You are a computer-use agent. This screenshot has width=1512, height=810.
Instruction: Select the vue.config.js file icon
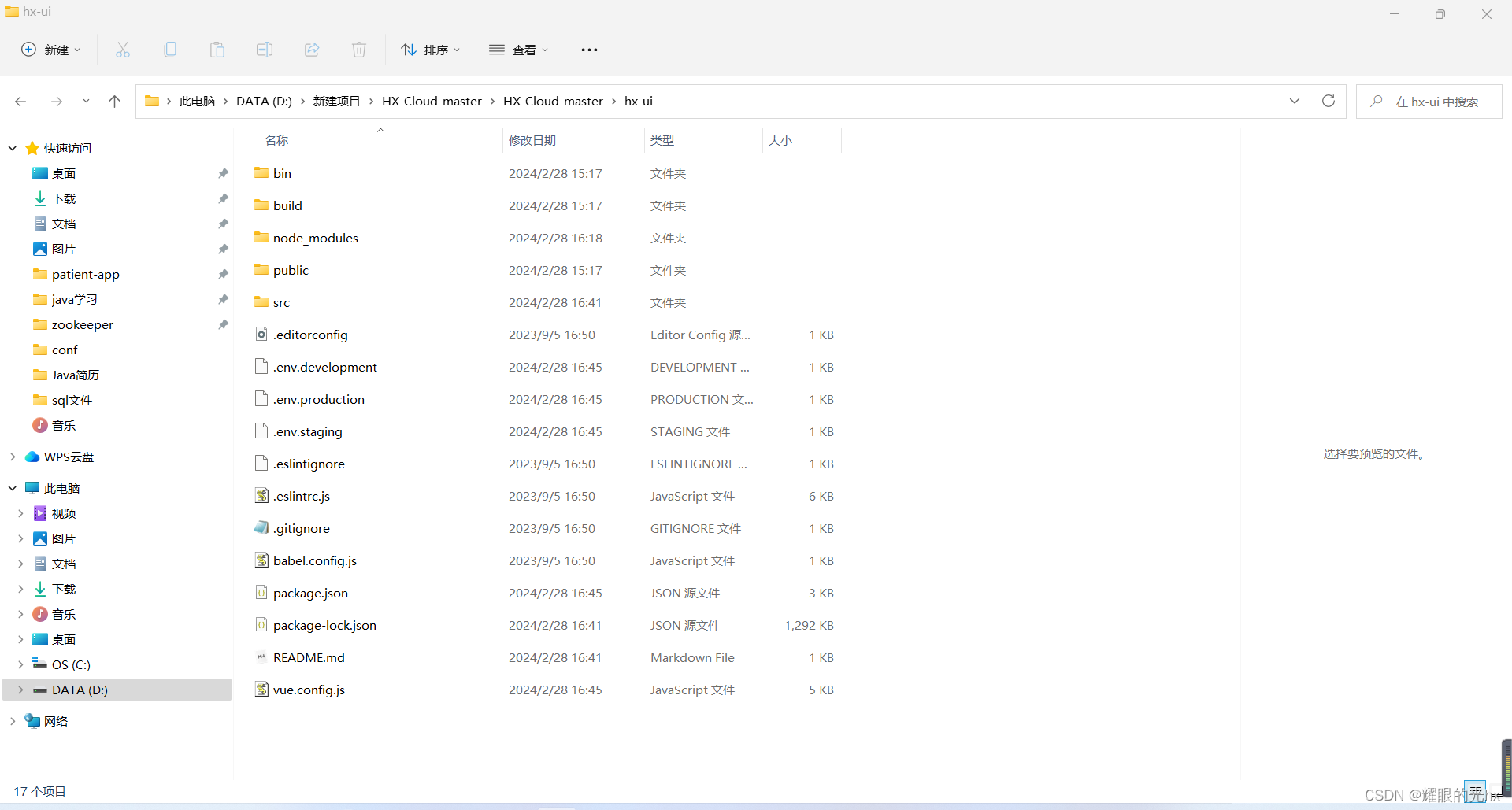[261, 690]
